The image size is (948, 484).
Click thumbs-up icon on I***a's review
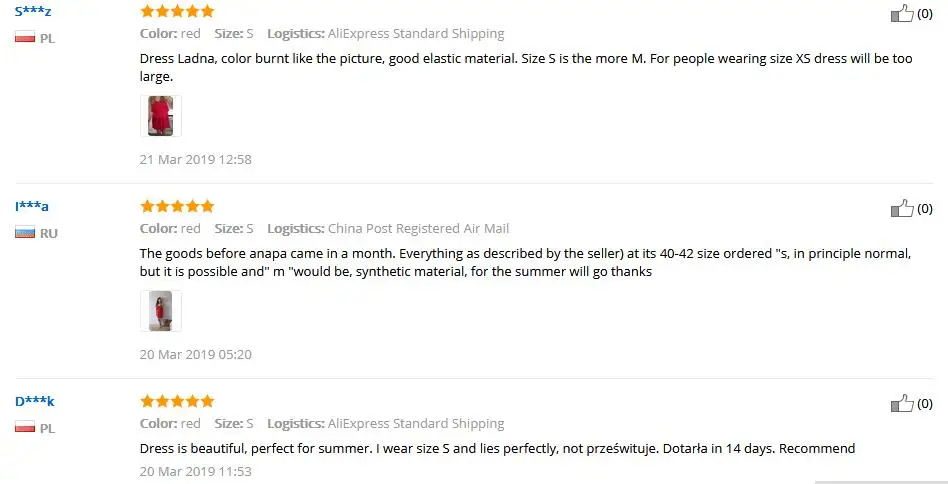pyautogui.click(x=901, y=208)
